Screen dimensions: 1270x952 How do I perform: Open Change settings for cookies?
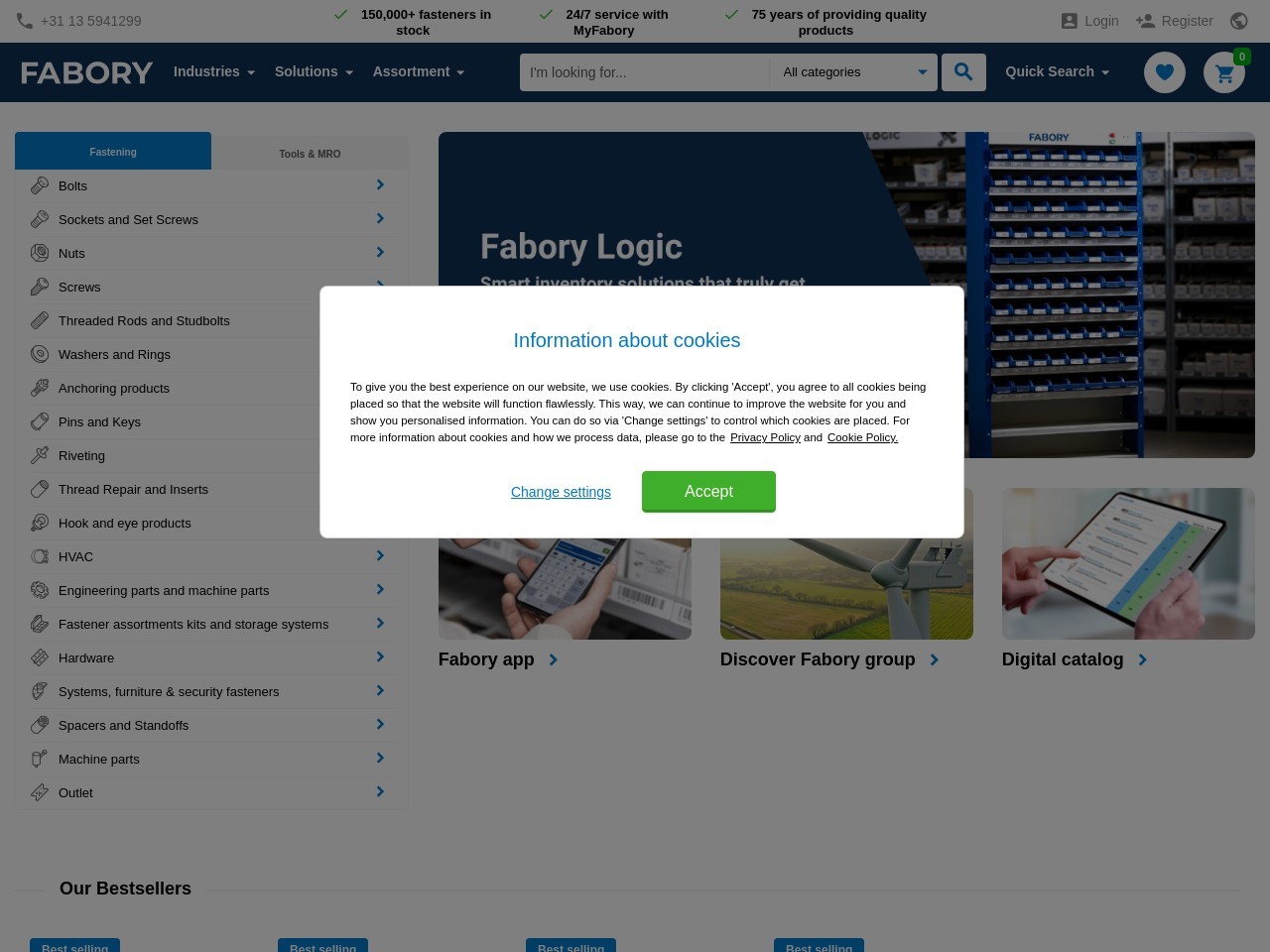[x=561, y=492]
